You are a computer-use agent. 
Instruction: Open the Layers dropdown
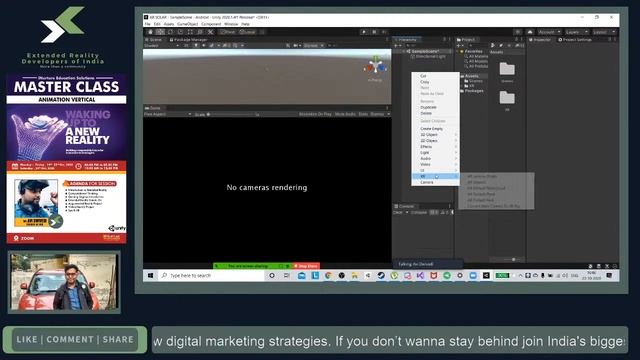tap(576, 32)
